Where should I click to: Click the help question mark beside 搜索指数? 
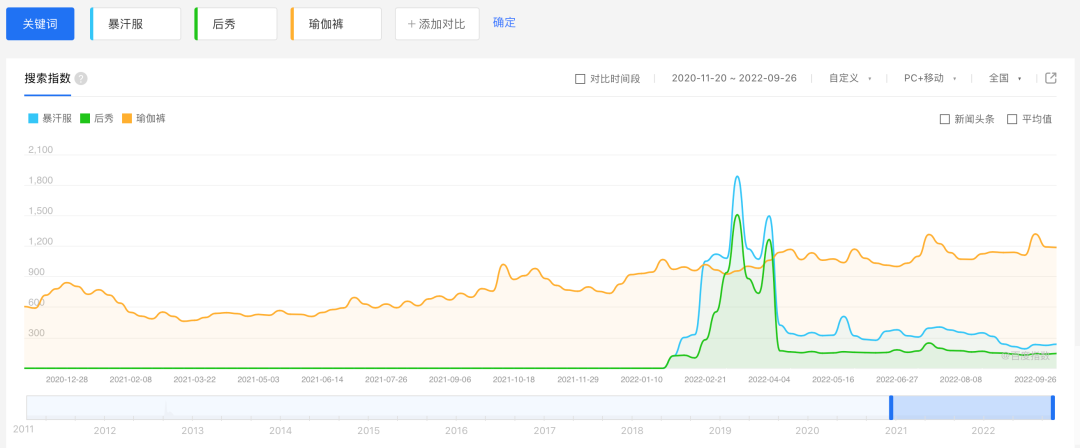(x=81, y=78)
